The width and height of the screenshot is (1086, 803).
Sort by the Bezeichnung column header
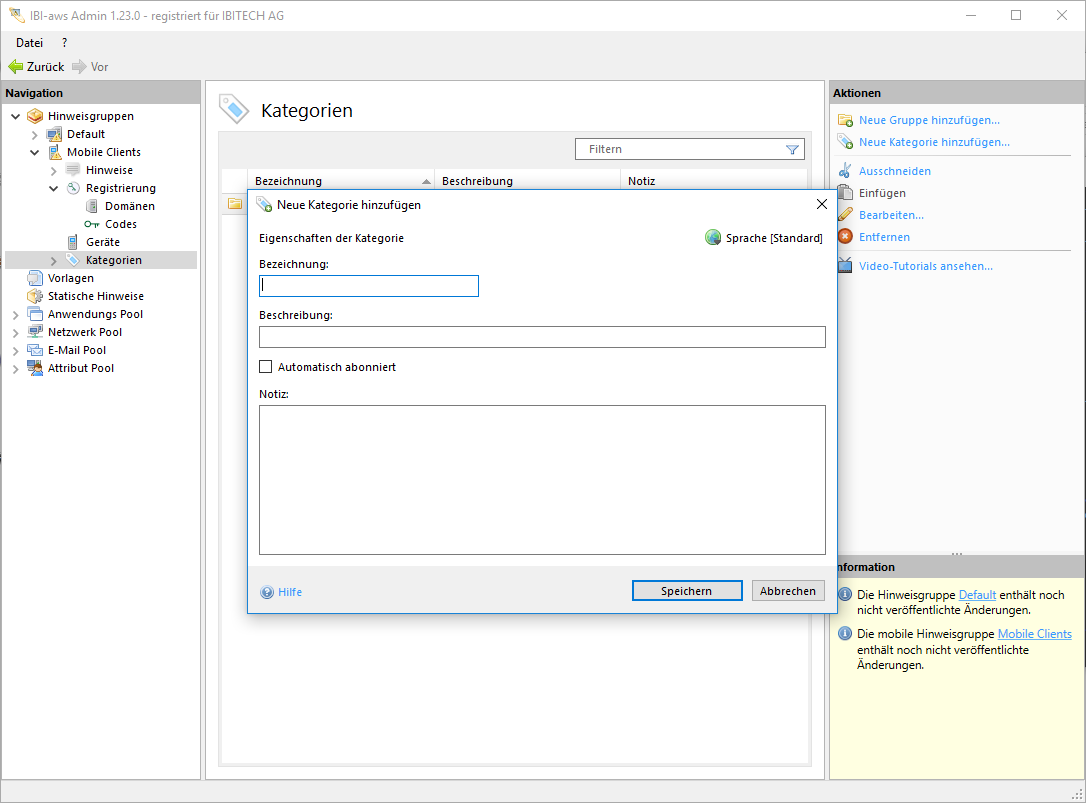289,181
